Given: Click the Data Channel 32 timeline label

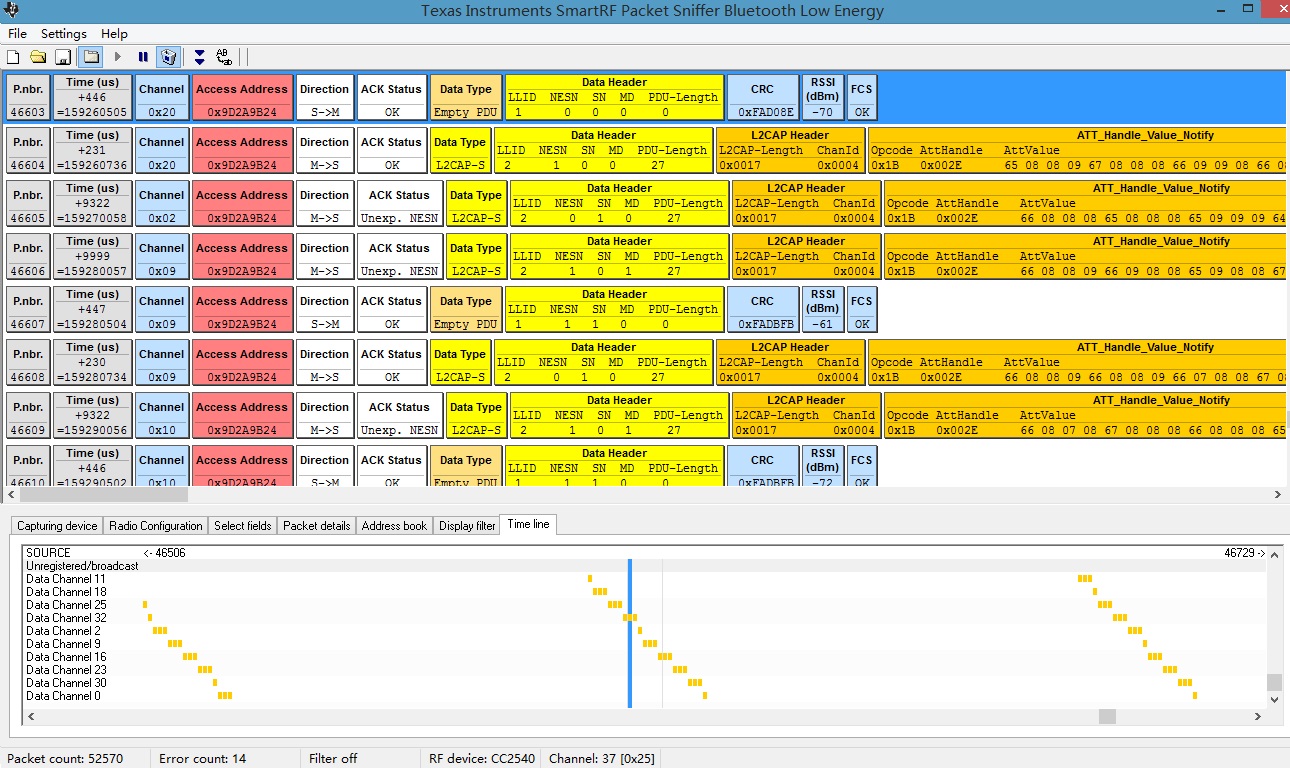Looking at the screenshot, I should click(x=66, y=618).
